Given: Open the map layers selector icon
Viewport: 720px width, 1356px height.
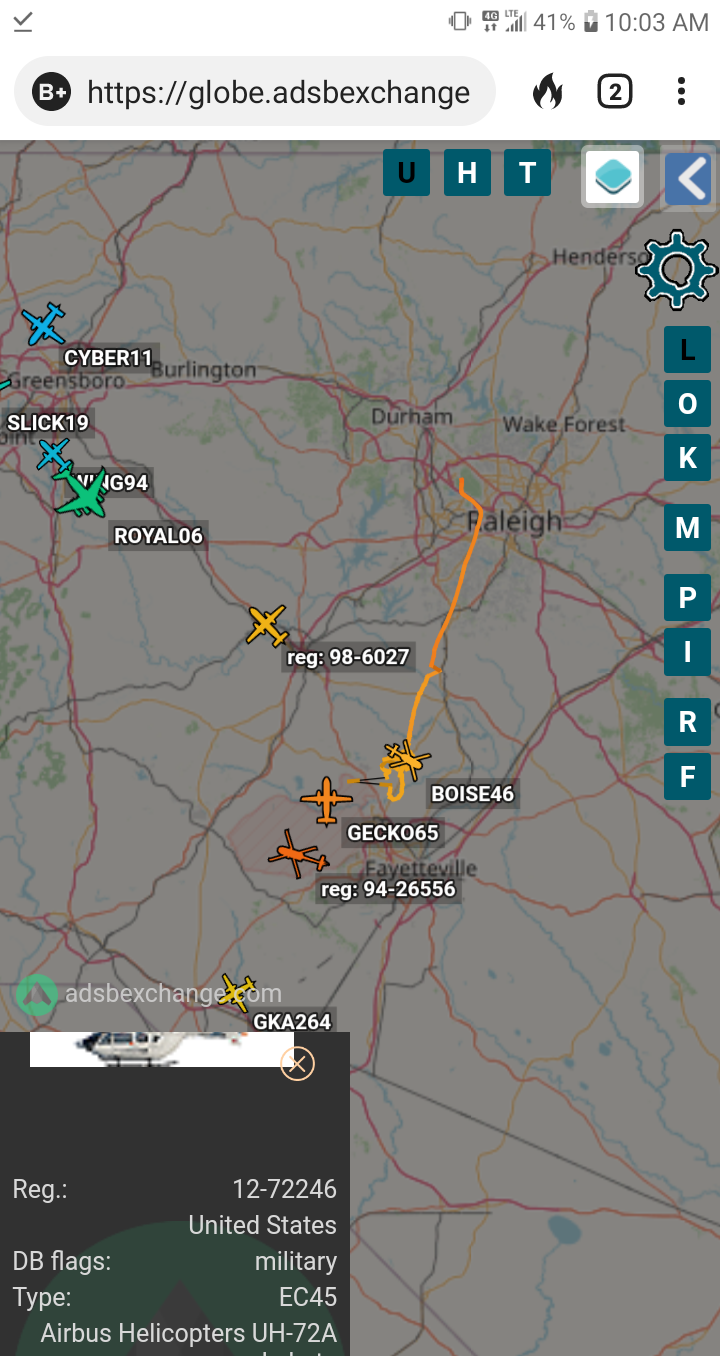Looking at the screenshot, I should (x=612, y=177).
